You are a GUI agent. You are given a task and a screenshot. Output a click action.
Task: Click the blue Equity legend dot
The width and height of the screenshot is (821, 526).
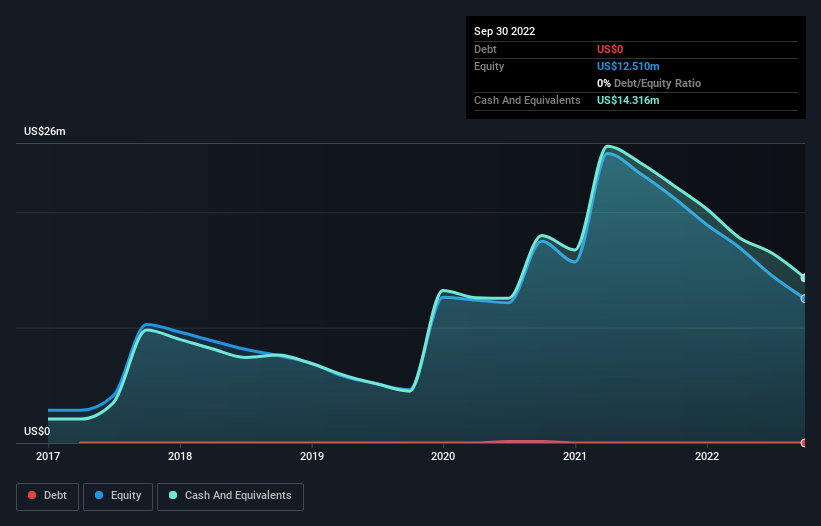[x=99, y=495]
